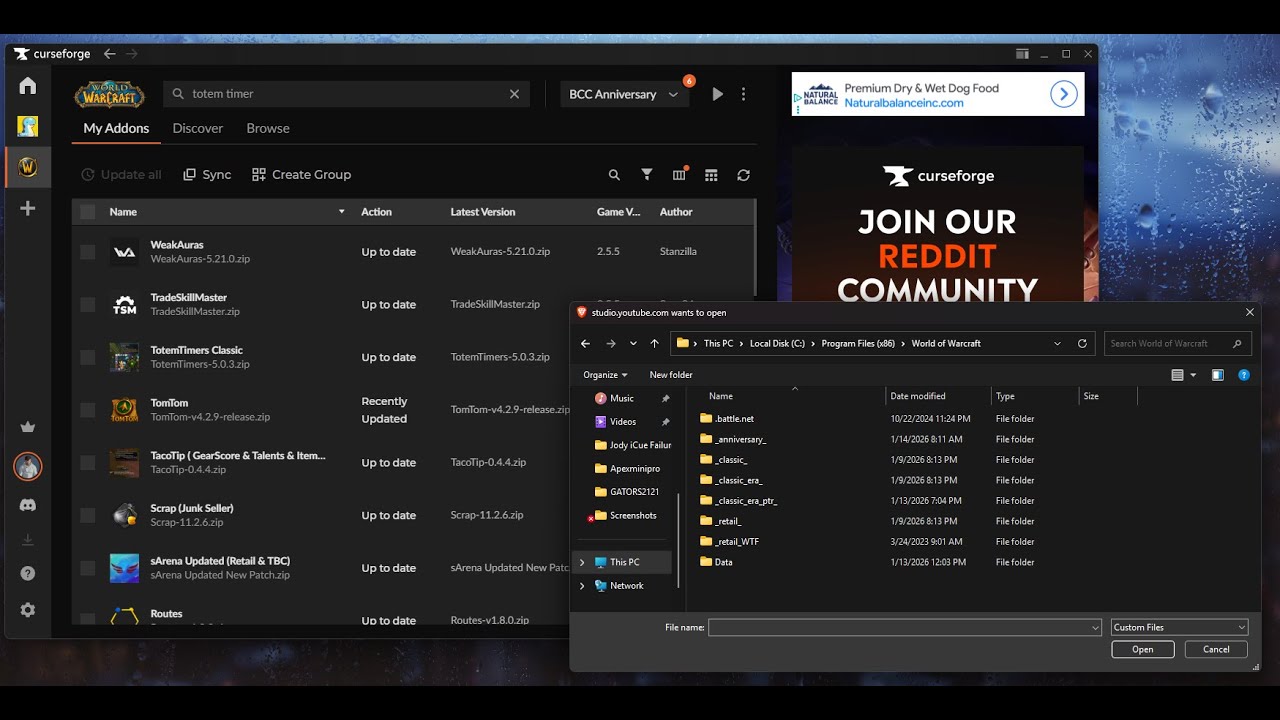Check the sArena Updated row checkbox

[x=88, y=568]
